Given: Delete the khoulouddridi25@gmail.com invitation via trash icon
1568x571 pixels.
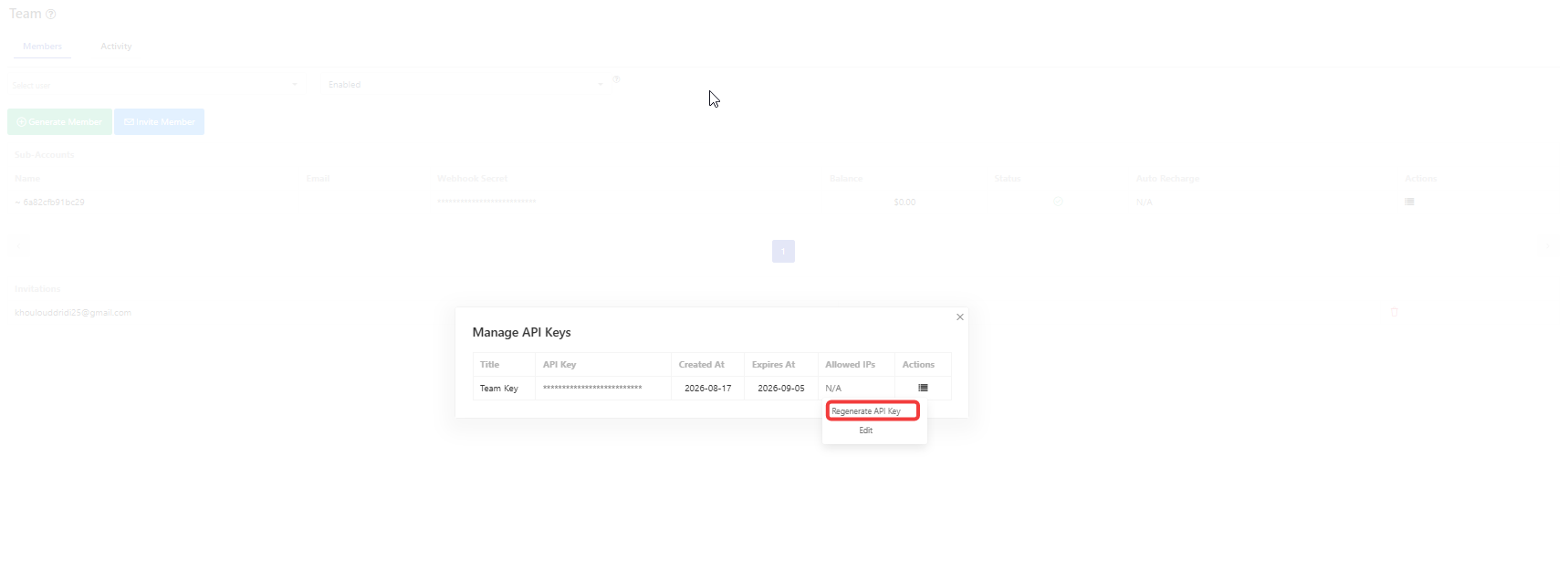Looking at the screenshot, I should [x=1394, y=312].
